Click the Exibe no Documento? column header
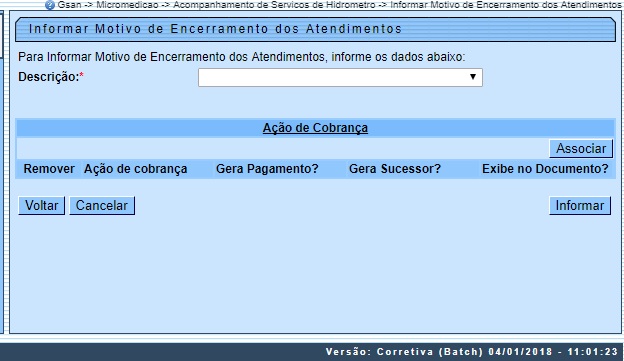 click(x=545, y=169)
